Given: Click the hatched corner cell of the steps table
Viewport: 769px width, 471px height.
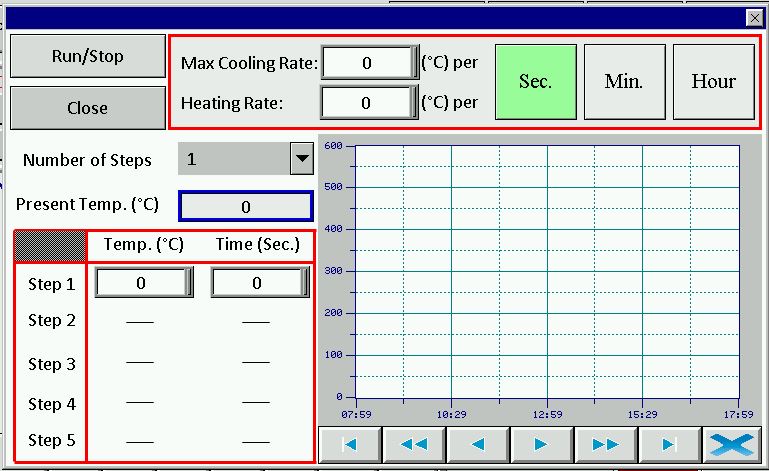Looking at the screenshot, I should pyautogui.click(x=50, y=245).
